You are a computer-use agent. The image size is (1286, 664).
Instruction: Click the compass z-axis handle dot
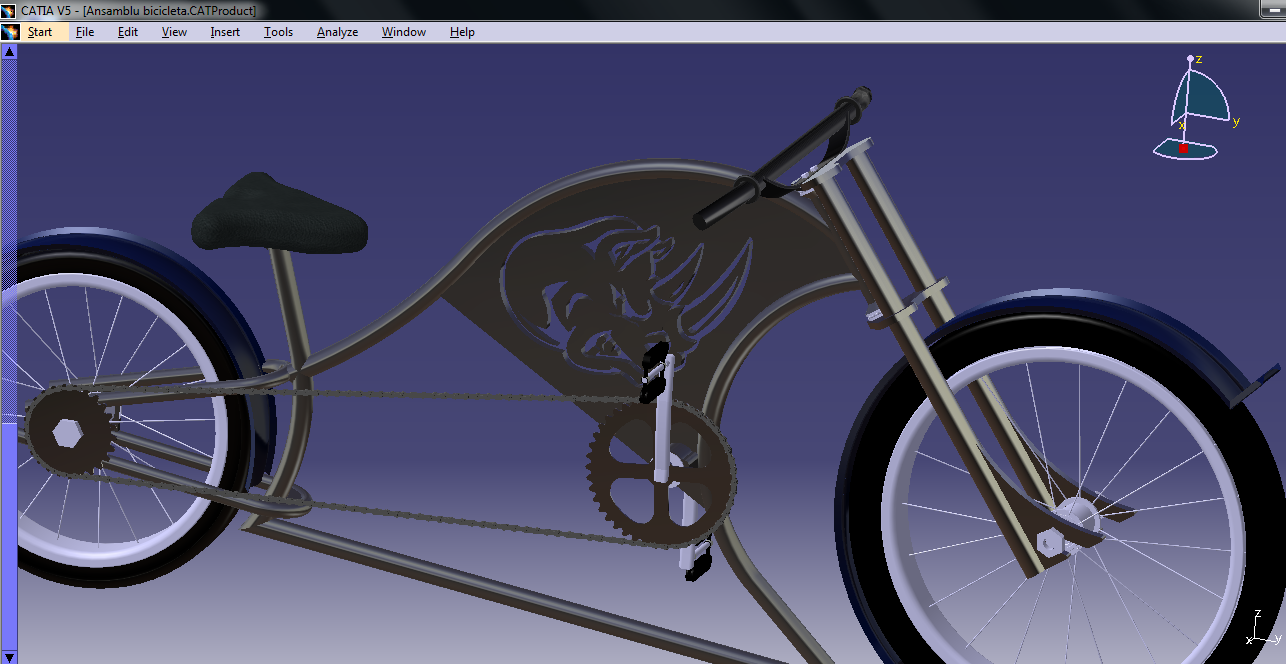[1190, 60]
